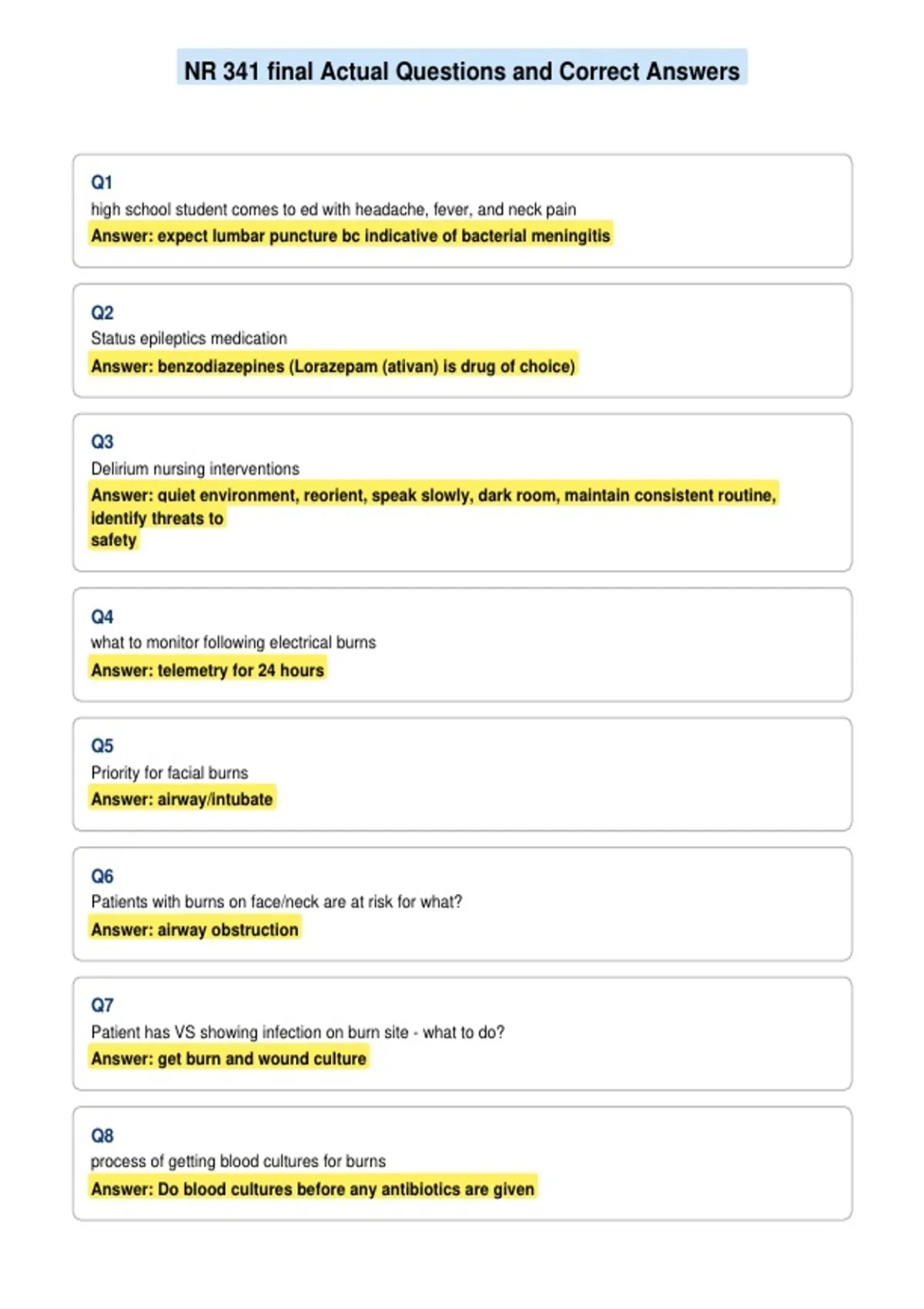Select the Q6 heading label
Screen dimensions: 924x1309
coord(102,876)
